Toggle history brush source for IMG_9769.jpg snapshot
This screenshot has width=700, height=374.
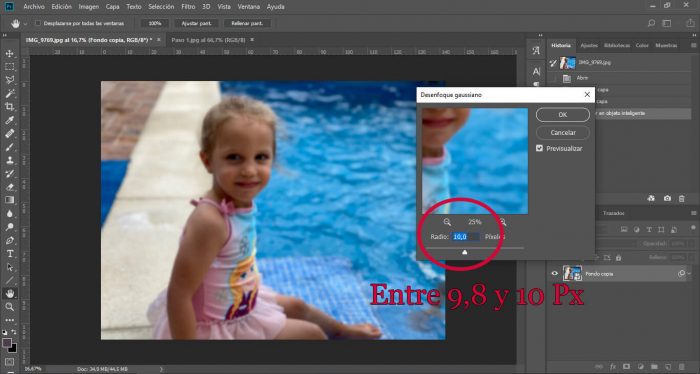[x=554, y=63]
